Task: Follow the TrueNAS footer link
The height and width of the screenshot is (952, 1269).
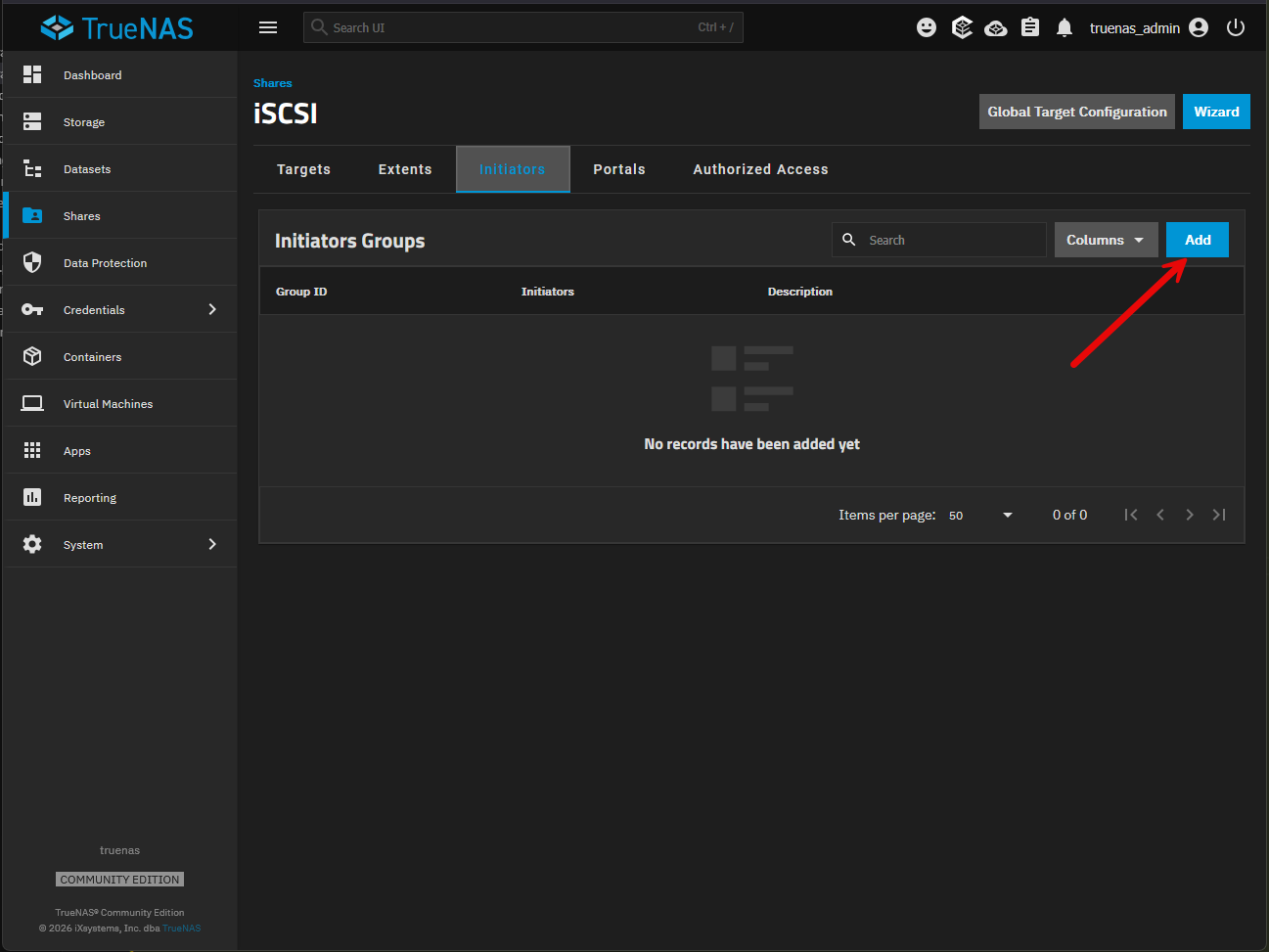Action: 182,929
